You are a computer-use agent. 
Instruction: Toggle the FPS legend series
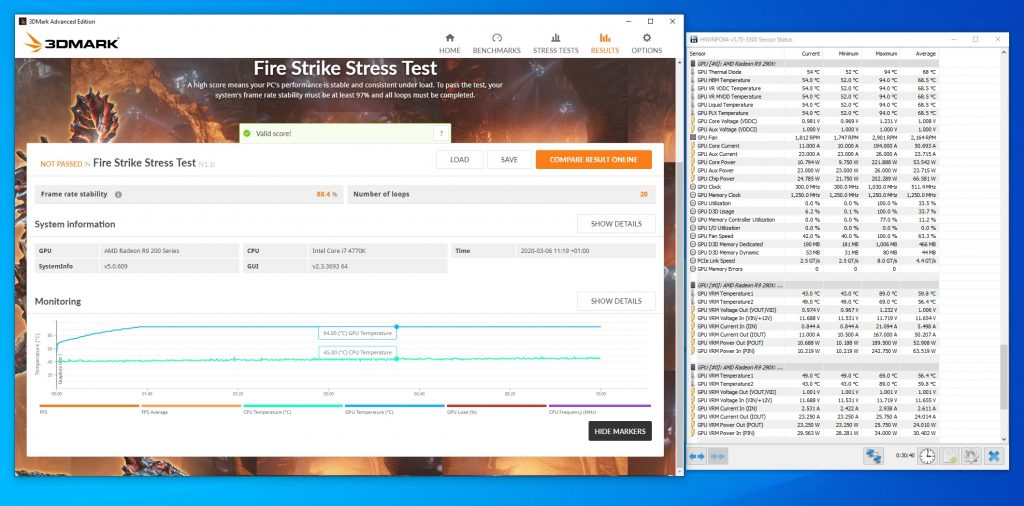coord(89,409)
